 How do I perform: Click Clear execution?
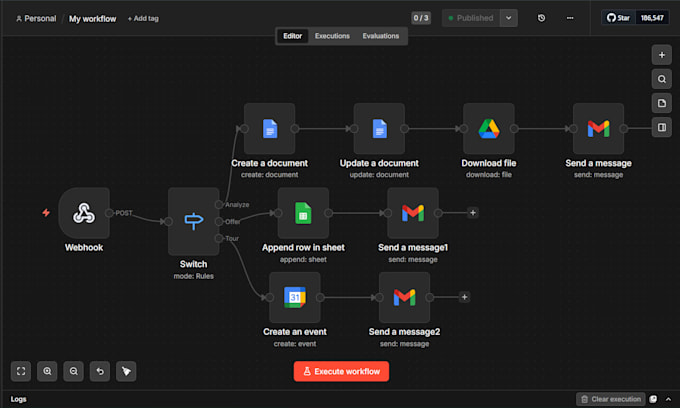[x=611, y=399]
